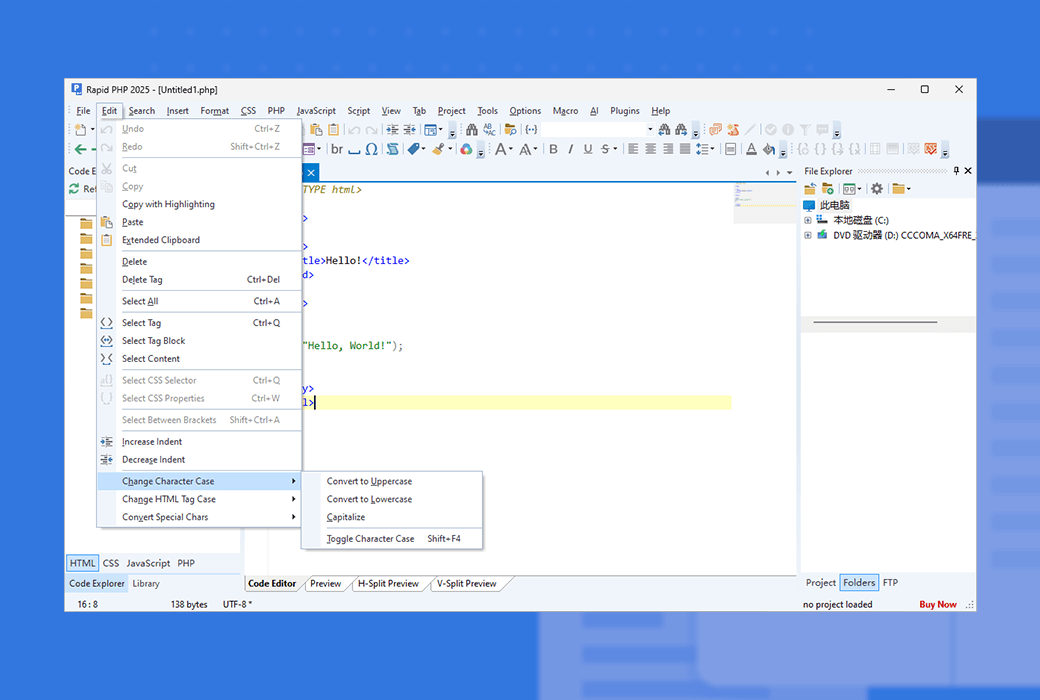The height and width of the screenshot is (700, 1040).
Task: Go up one folder in File Explorer
Action: [x=810, y=189]
